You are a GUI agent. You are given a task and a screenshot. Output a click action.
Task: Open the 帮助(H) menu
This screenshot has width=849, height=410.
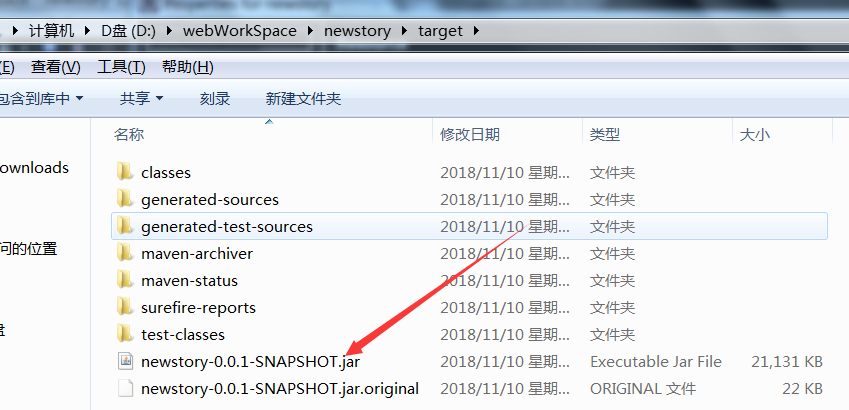[x=187, y=68]
